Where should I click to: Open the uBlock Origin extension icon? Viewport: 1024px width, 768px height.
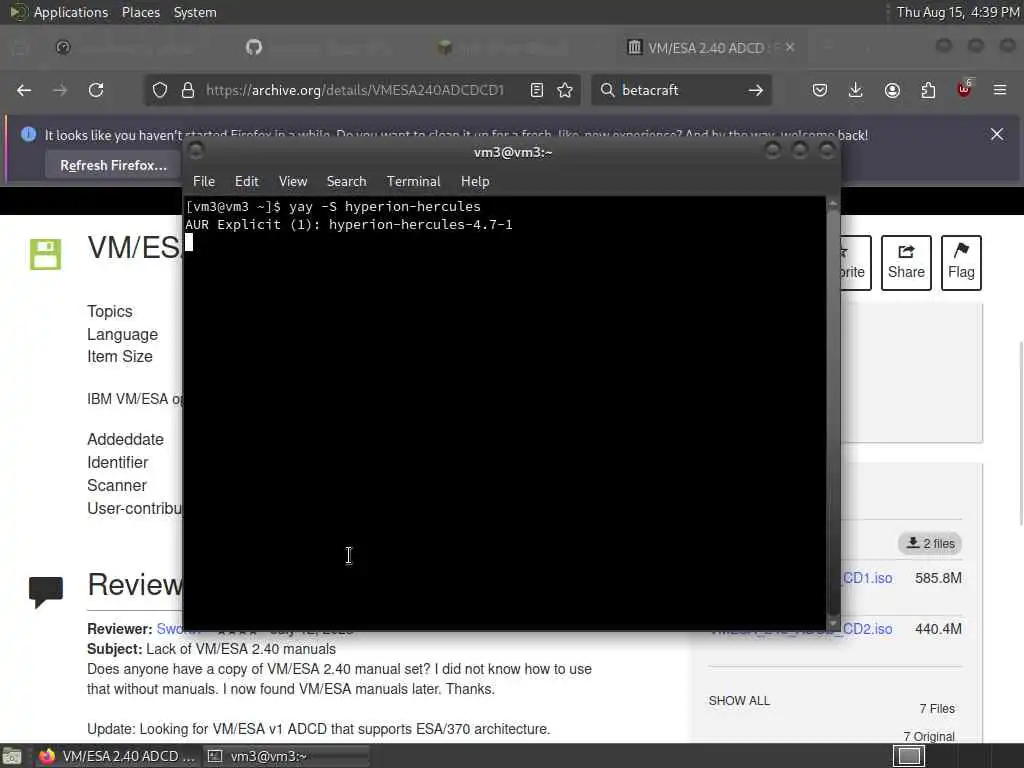(x=964, y=89)
